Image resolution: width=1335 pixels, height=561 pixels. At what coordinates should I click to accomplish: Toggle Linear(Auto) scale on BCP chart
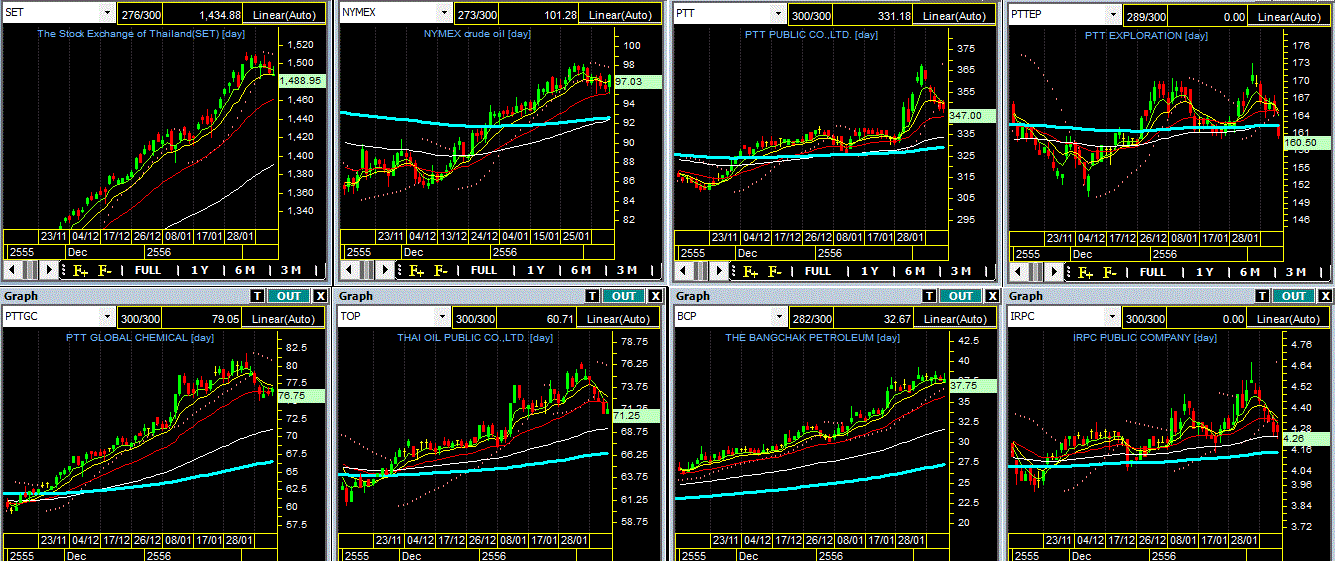coord(955,318)
